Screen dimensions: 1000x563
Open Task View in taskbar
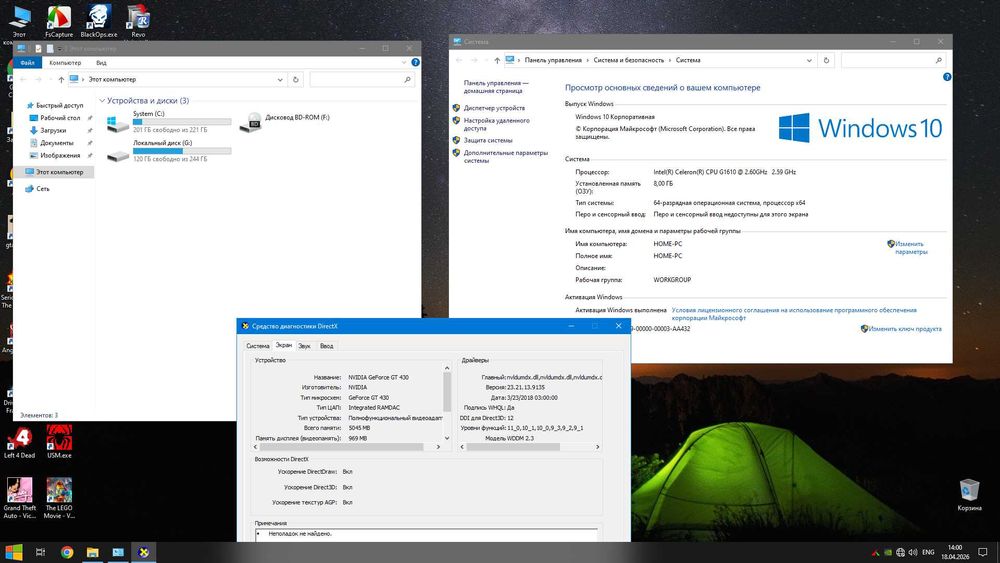[x=40, y=552]
